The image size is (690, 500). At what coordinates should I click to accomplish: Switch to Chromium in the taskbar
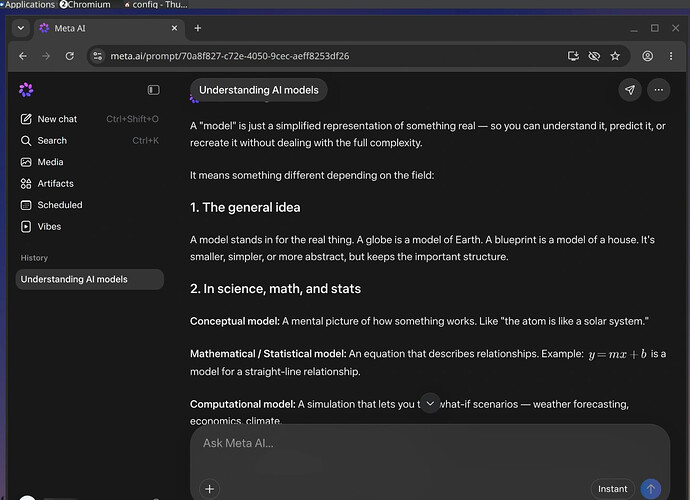[85, 4]
